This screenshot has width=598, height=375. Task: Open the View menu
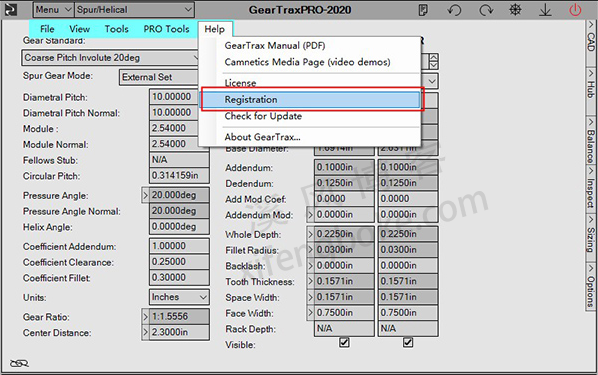coord(79,29)
